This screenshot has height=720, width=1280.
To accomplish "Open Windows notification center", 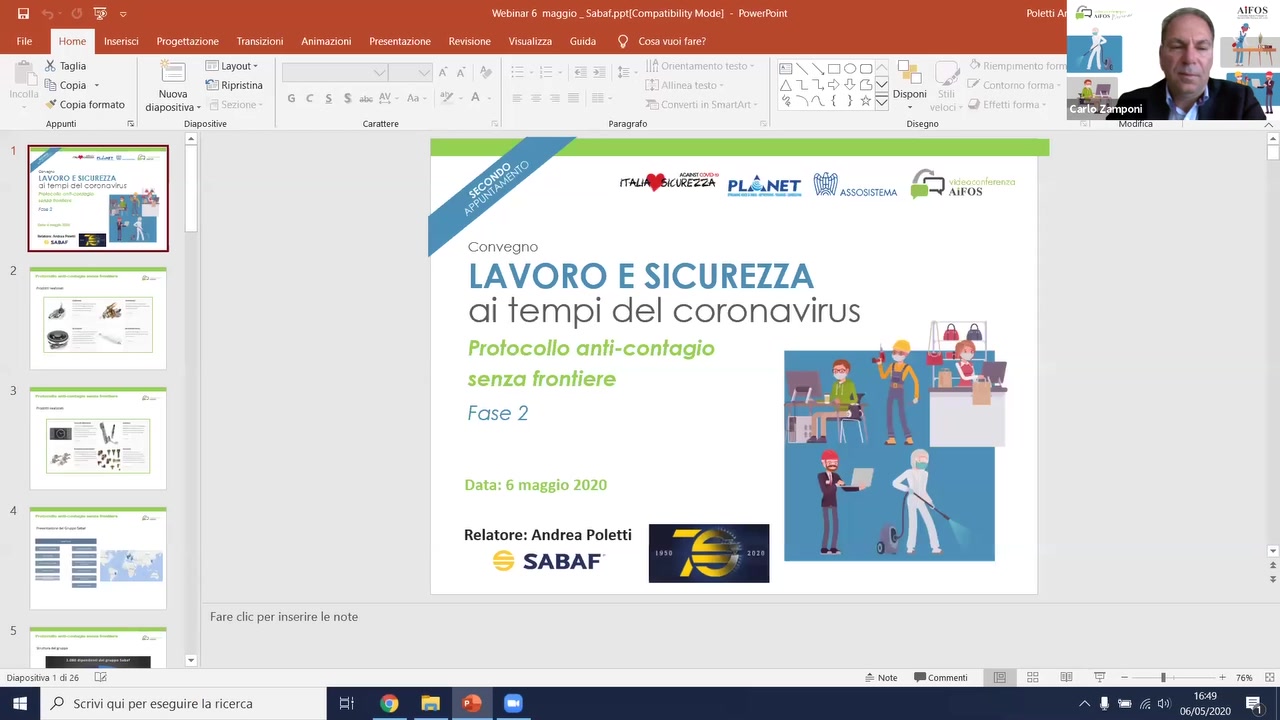I will coord(1254,703).
